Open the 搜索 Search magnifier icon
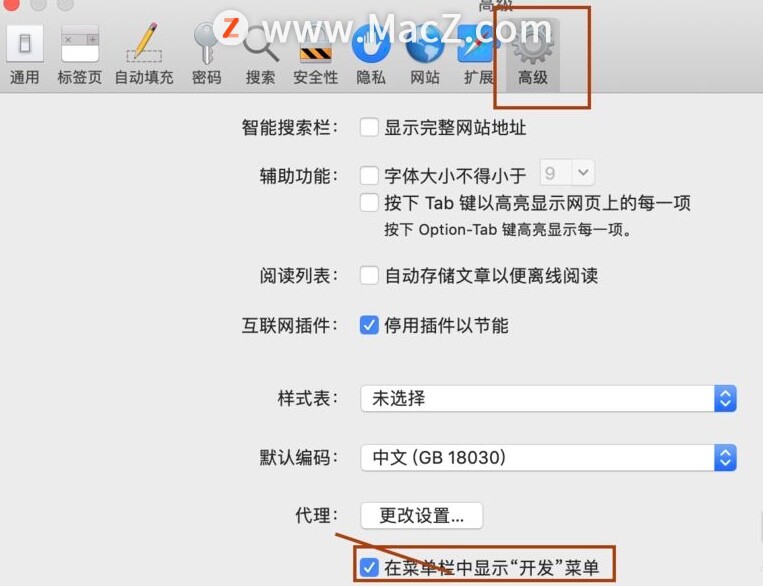The height and width of the screenshot is (586, 763). click(260, 55)
